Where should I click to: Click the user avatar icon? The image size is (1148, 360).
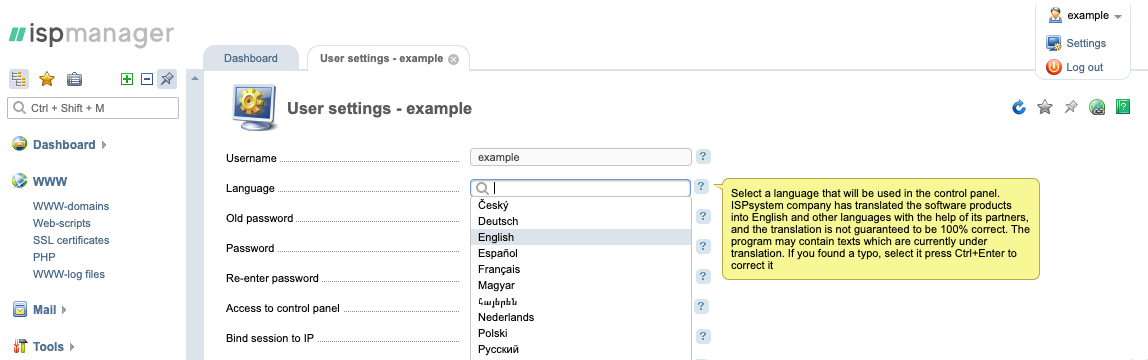click(1055, 15)
